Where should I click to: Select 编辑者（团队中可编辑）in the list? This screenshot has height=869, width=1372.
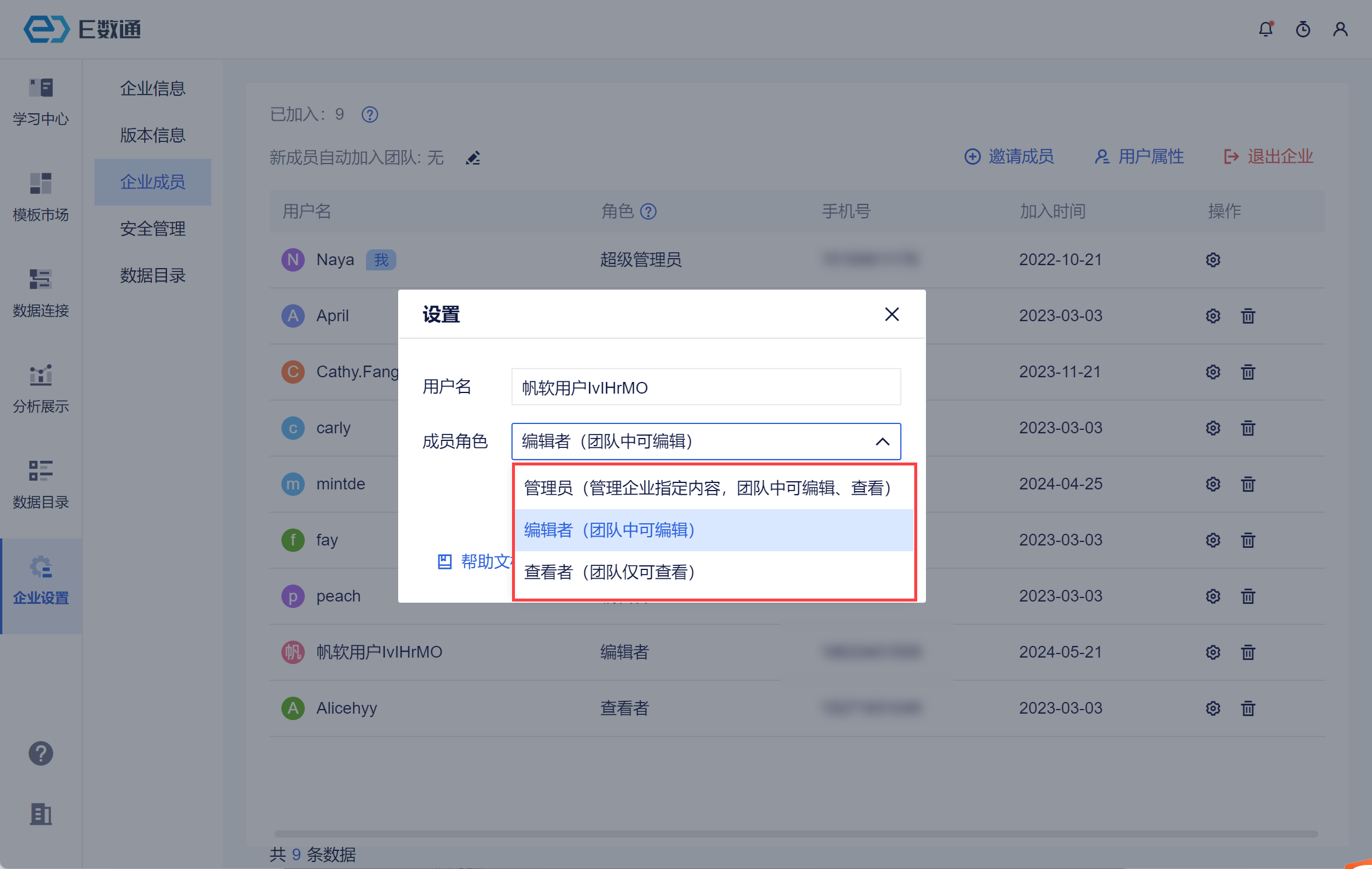point(610,530)
